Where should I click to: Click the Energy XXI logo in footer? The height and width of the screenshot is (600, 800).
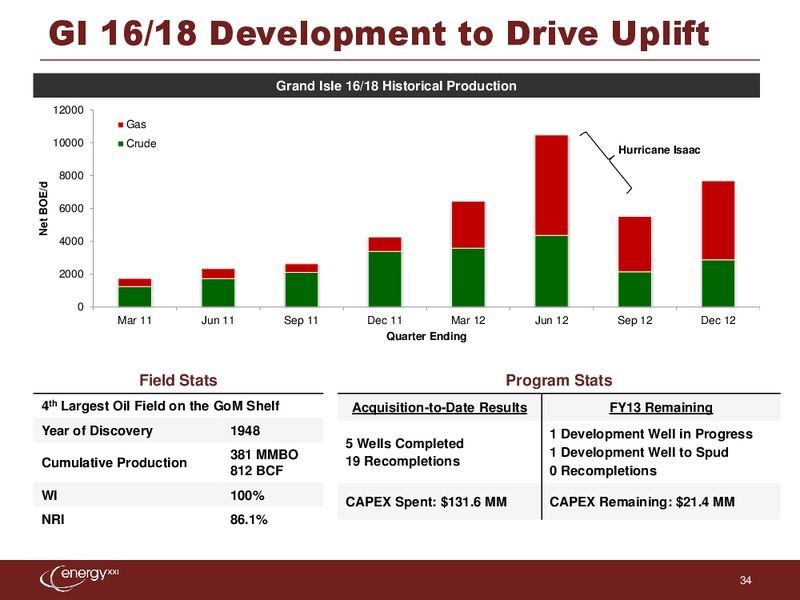click(79, 578)
